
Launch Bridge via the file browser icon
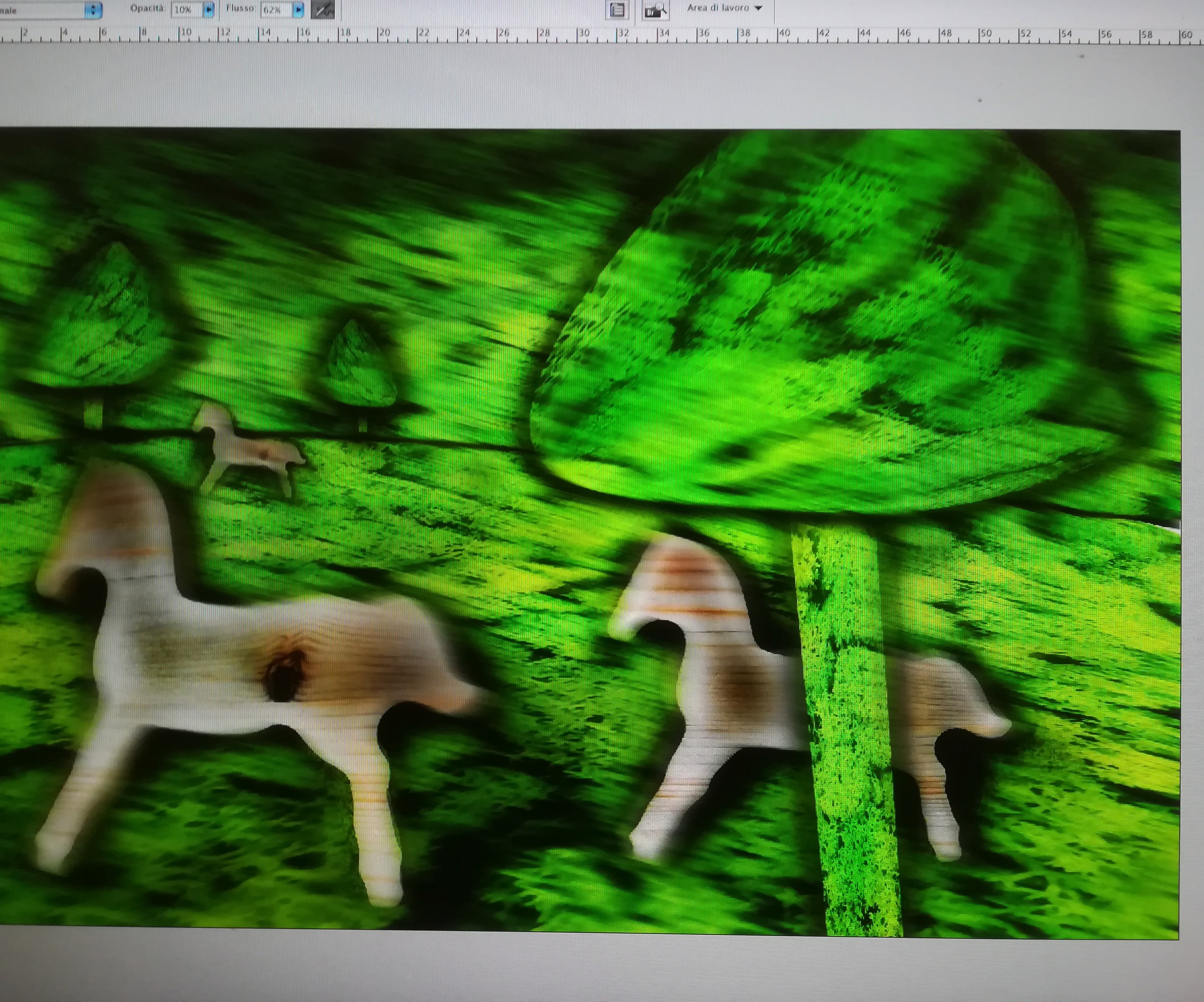click(x=655, y=10)
